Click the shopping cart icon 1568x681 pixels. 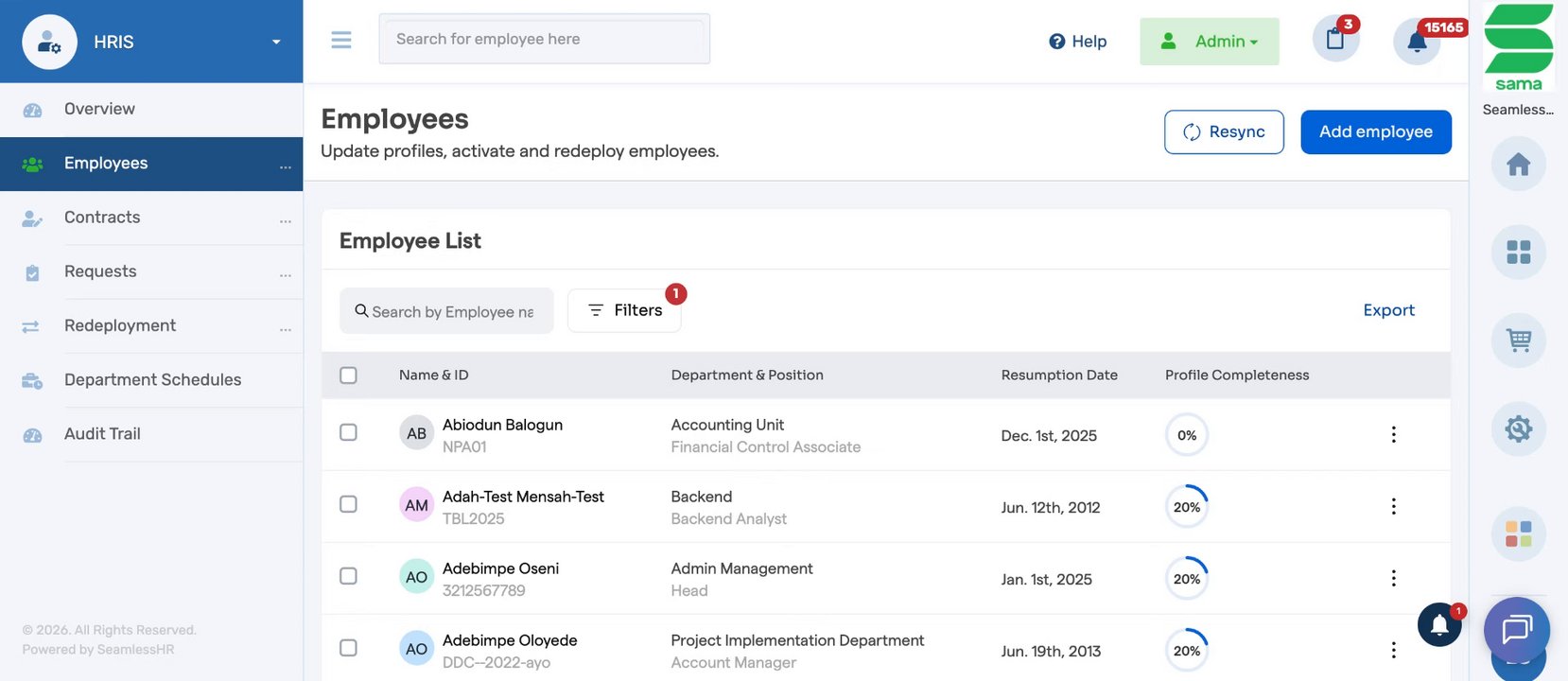click(1518, 340)
